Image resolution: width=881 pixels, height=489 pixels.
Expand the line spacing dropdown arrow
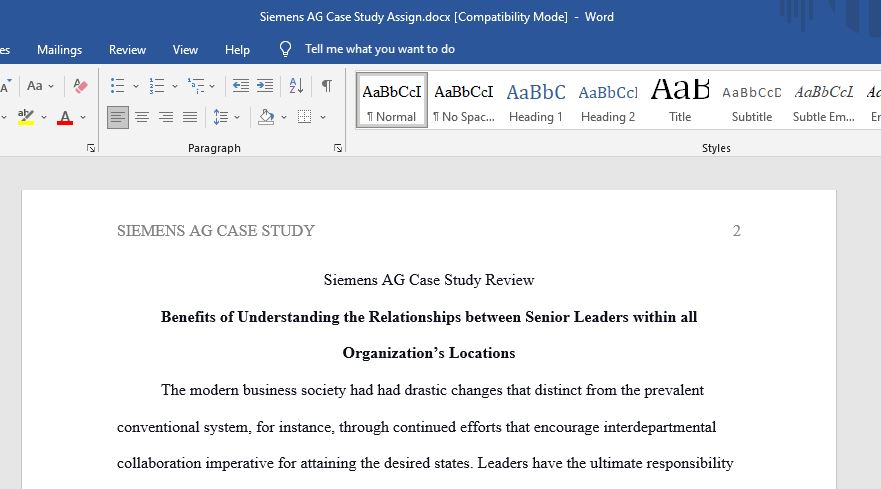pyautogui.click(x=237, y=117)
